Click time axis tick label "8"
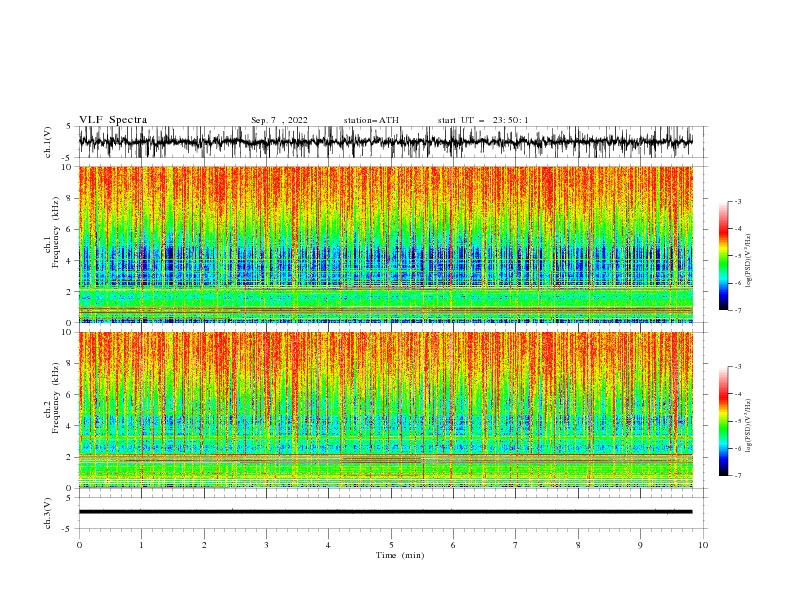The width and height of the screenshot is (792, 612). 578,545
